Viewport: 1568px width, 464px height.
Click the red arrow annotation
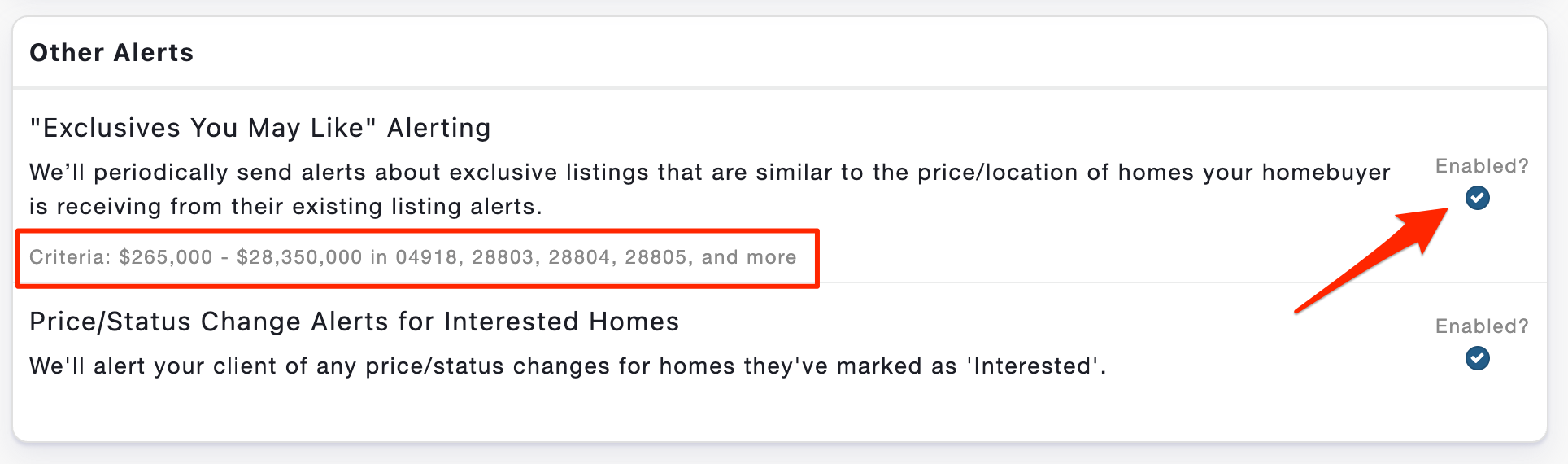tap(1372, 260)
